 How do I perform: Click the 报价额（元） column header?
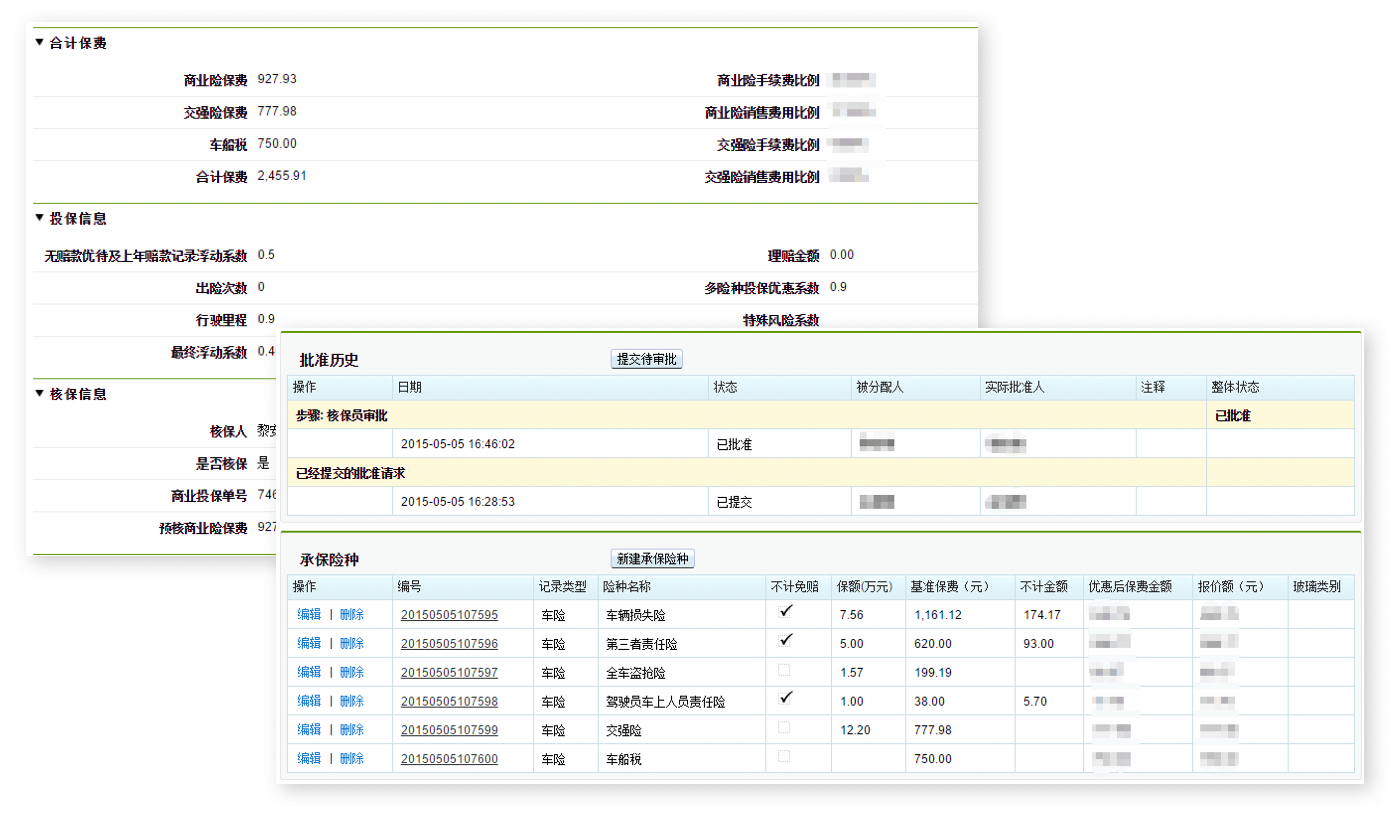pos(1239,587)
